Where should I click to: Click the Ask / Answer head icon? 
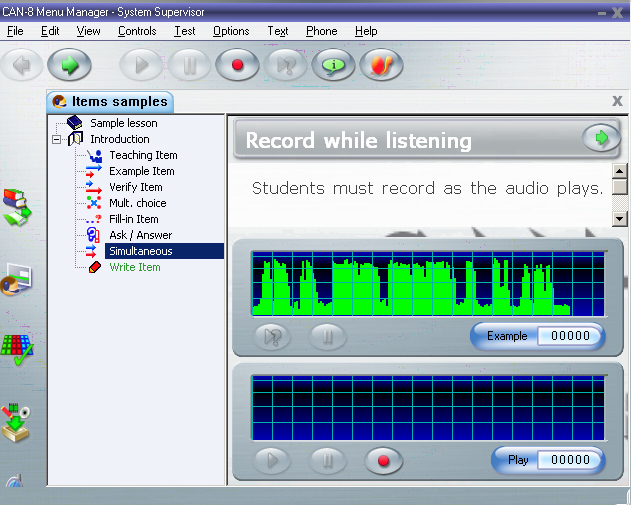pos(93,235)
